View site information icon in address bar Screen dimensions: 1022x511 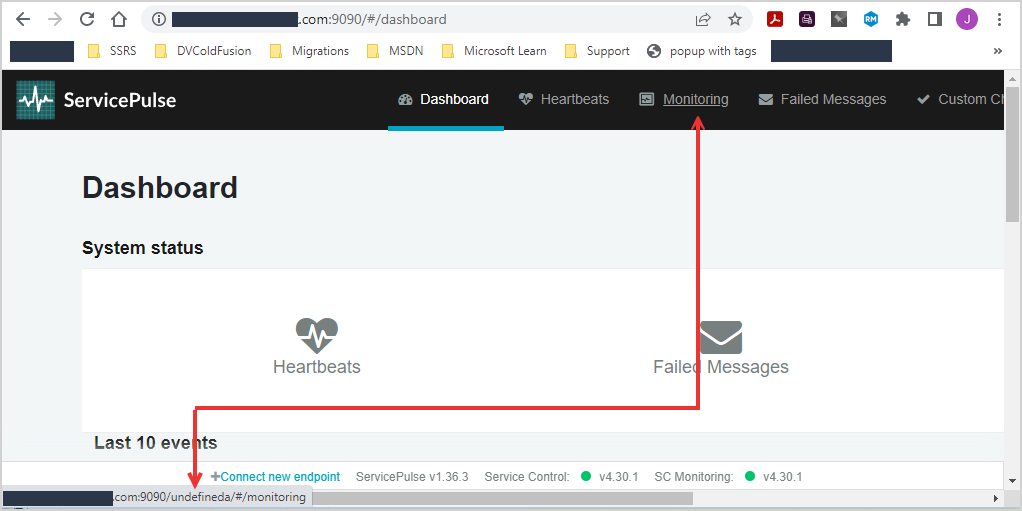(x=158, y=20)
